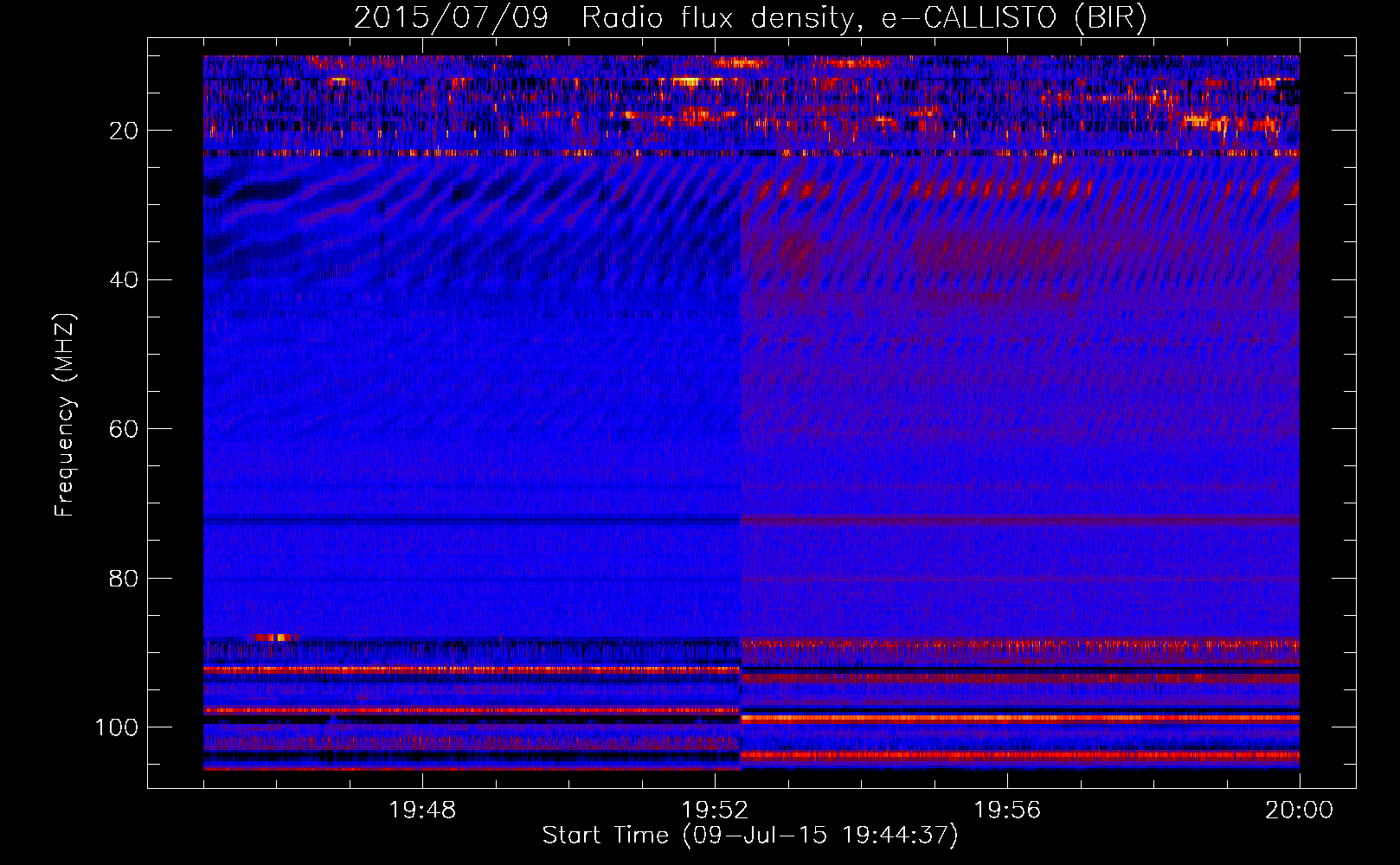The width and height of the screenshot is (1400, 865).
Task: Click the bright red band just above 100 MHz after 19:52
Action: (1021, 718)
